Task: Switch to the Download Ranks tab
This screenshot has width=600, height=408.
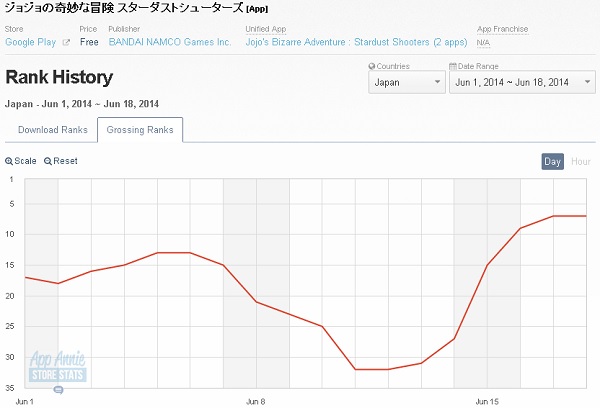Action: coord(52,129)
